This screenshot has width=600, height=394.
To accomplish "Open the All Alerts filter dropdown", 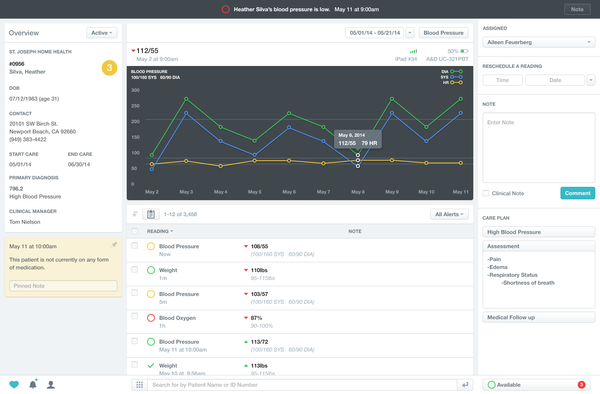I will 449,214.
